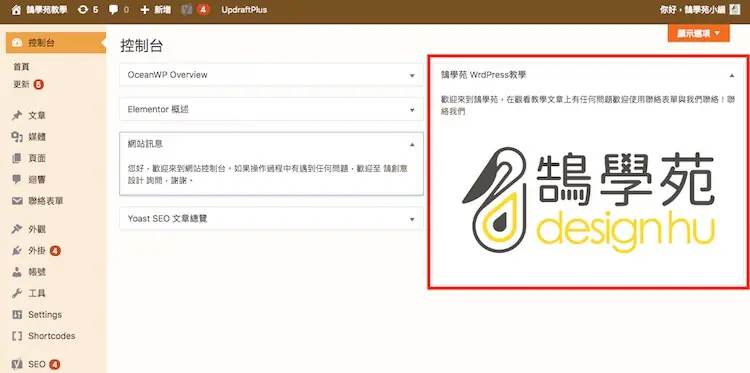Expand the Elementor 概述 widget arrow

pos(412,110)
